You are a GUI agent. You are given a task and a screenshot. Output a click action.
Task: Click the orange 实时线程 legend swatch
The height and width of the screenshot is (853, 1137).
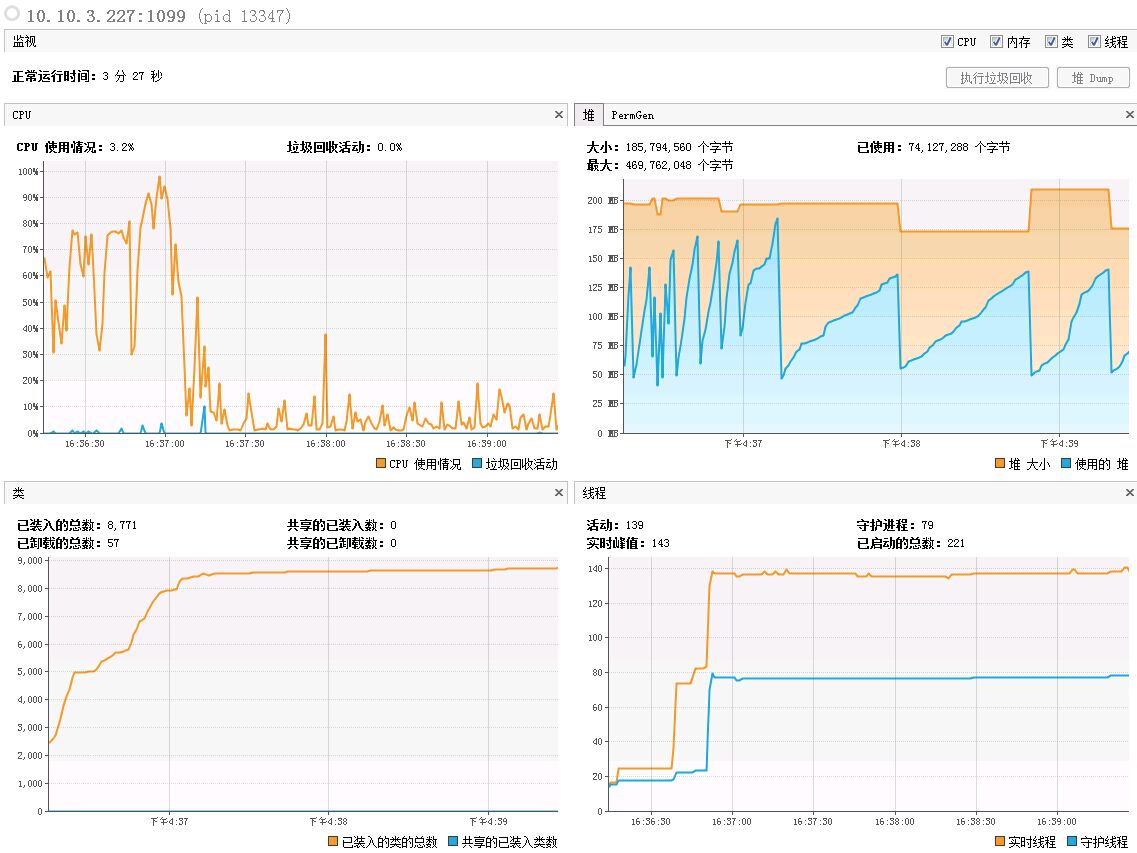tap(999, 841)
